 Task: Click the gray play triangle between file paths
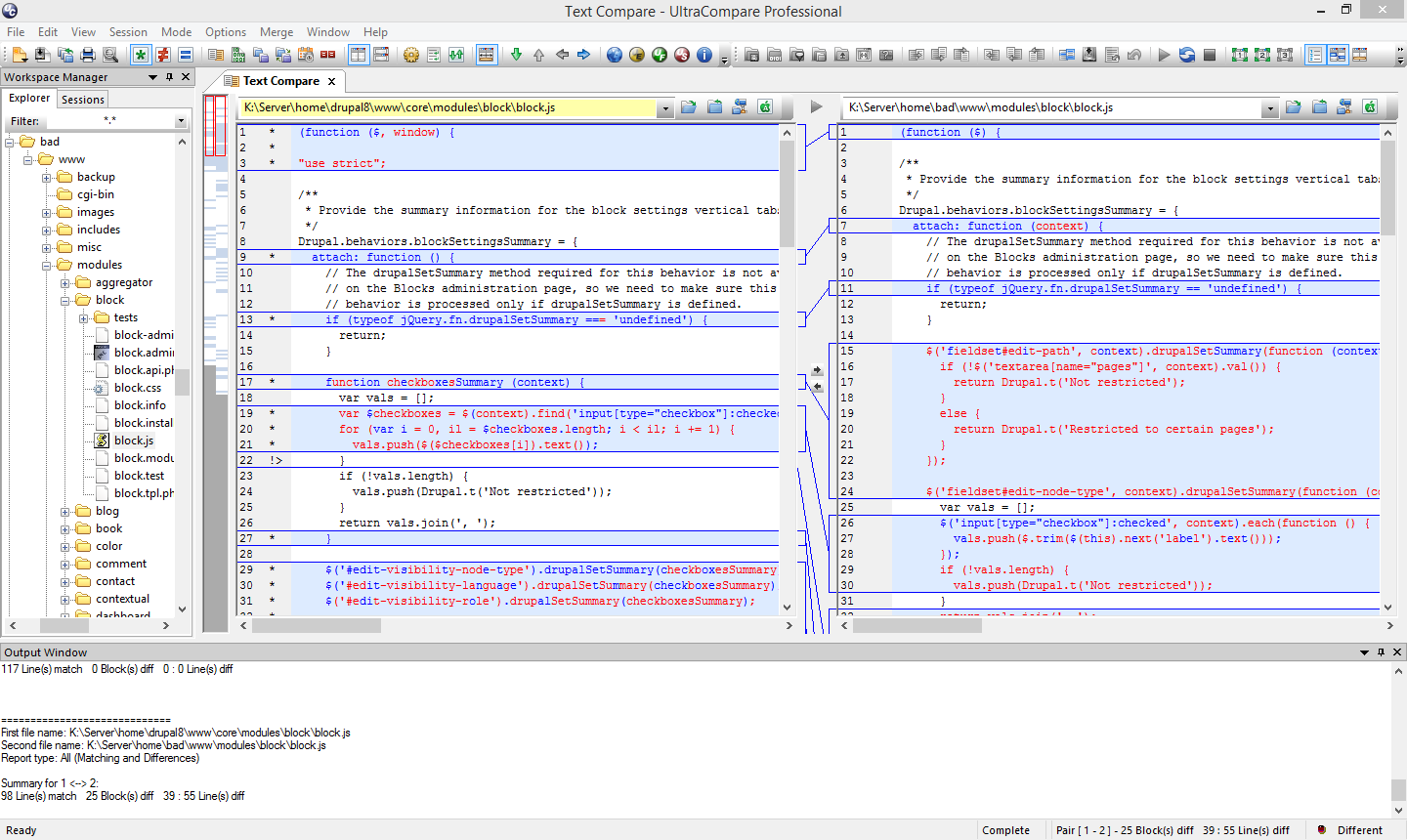[x=817, y=107]
